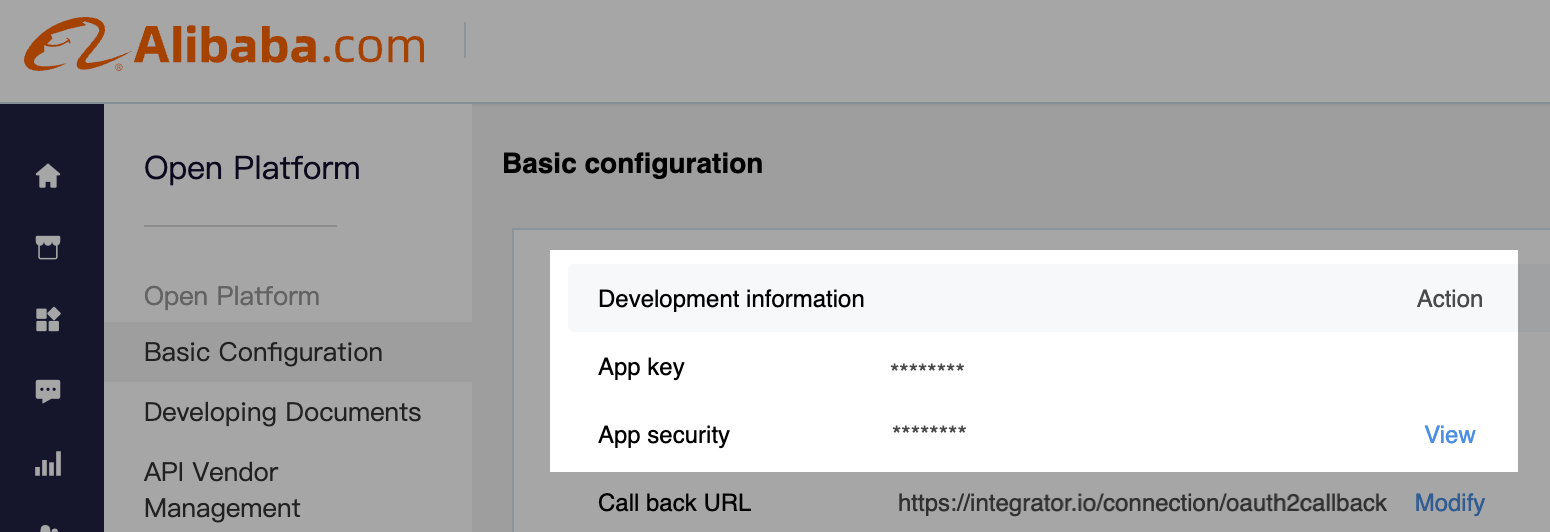The image size is (1550, 532).
Task: Click the integrator.io callback URL text
Action: coord(1143,503)
